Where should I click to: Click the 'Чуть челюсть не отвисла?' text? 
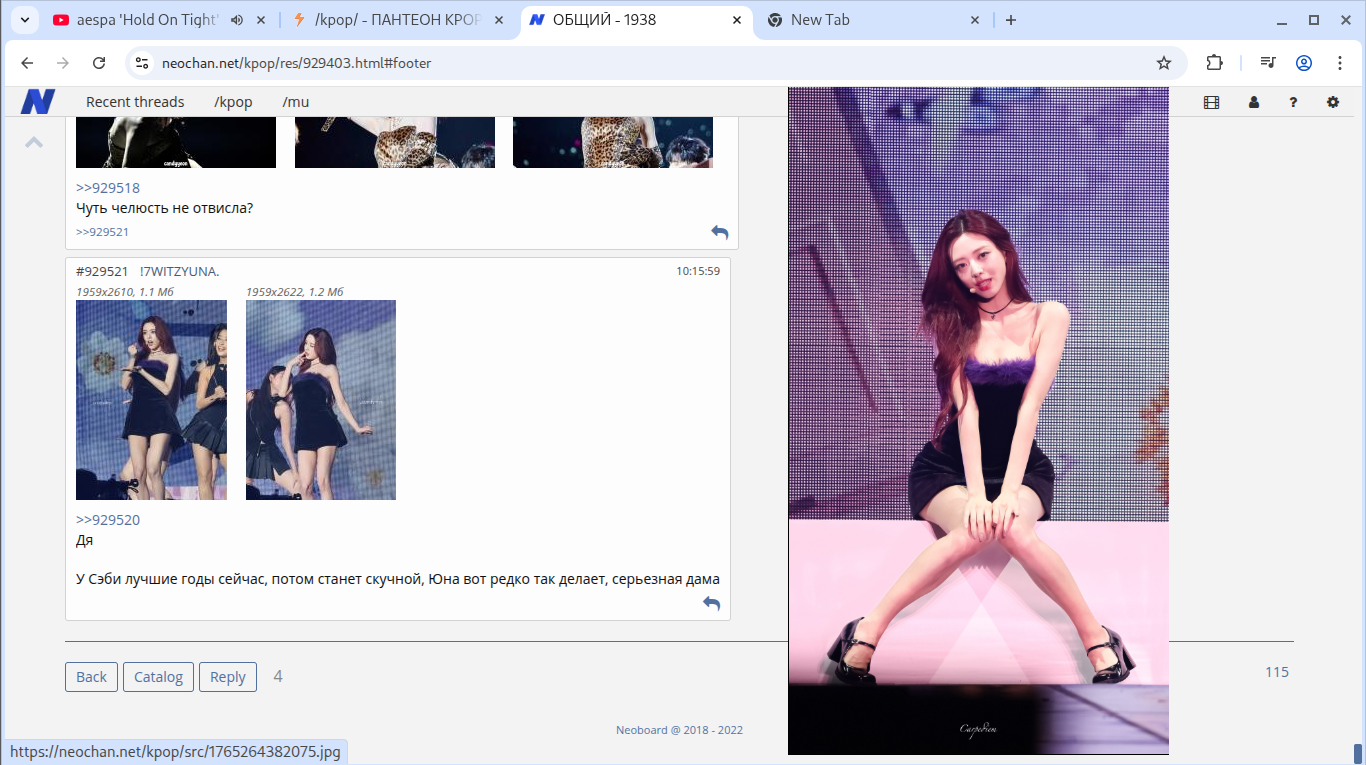point(165,208)
